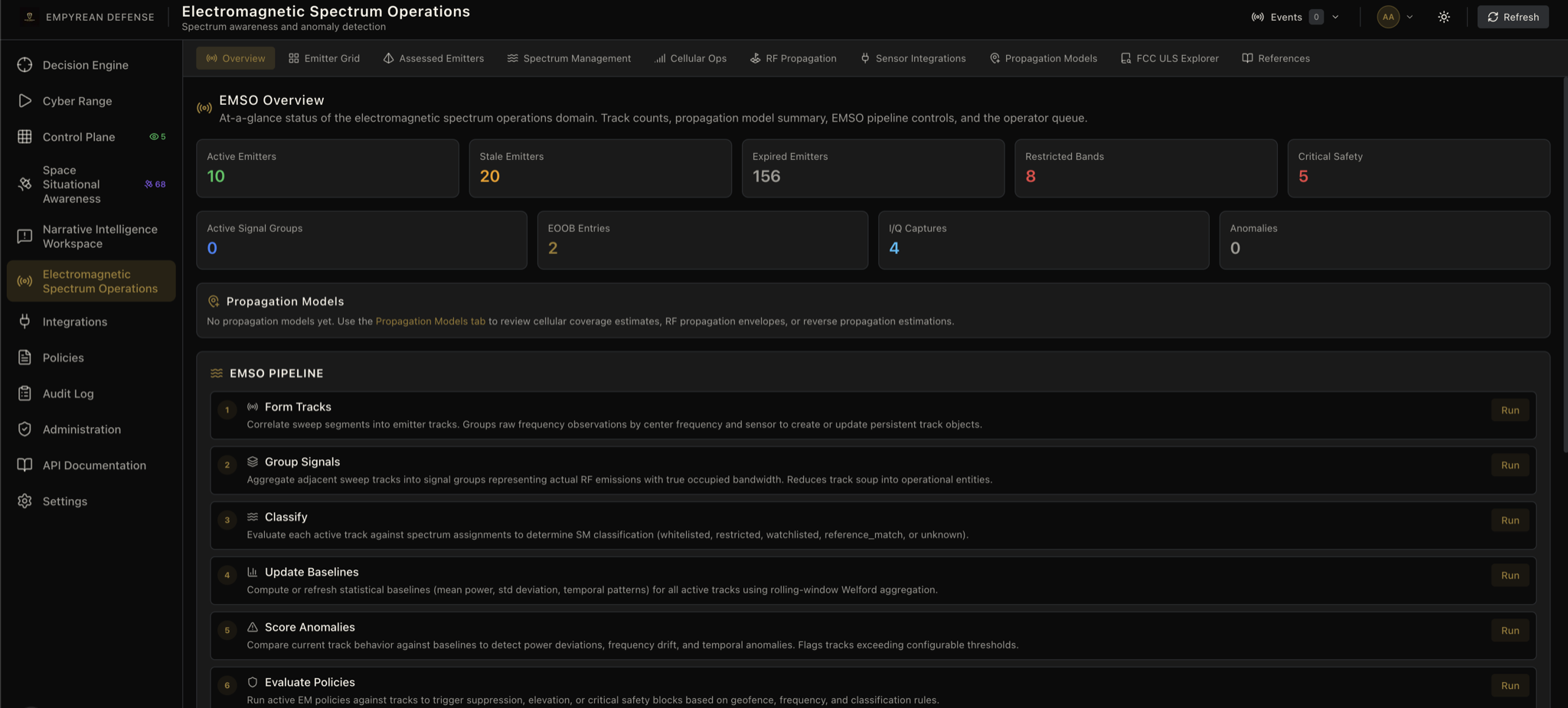Click the Group Signals layers icon
1568x708 pixels.
pyautogui.click(x=253, y=462)
